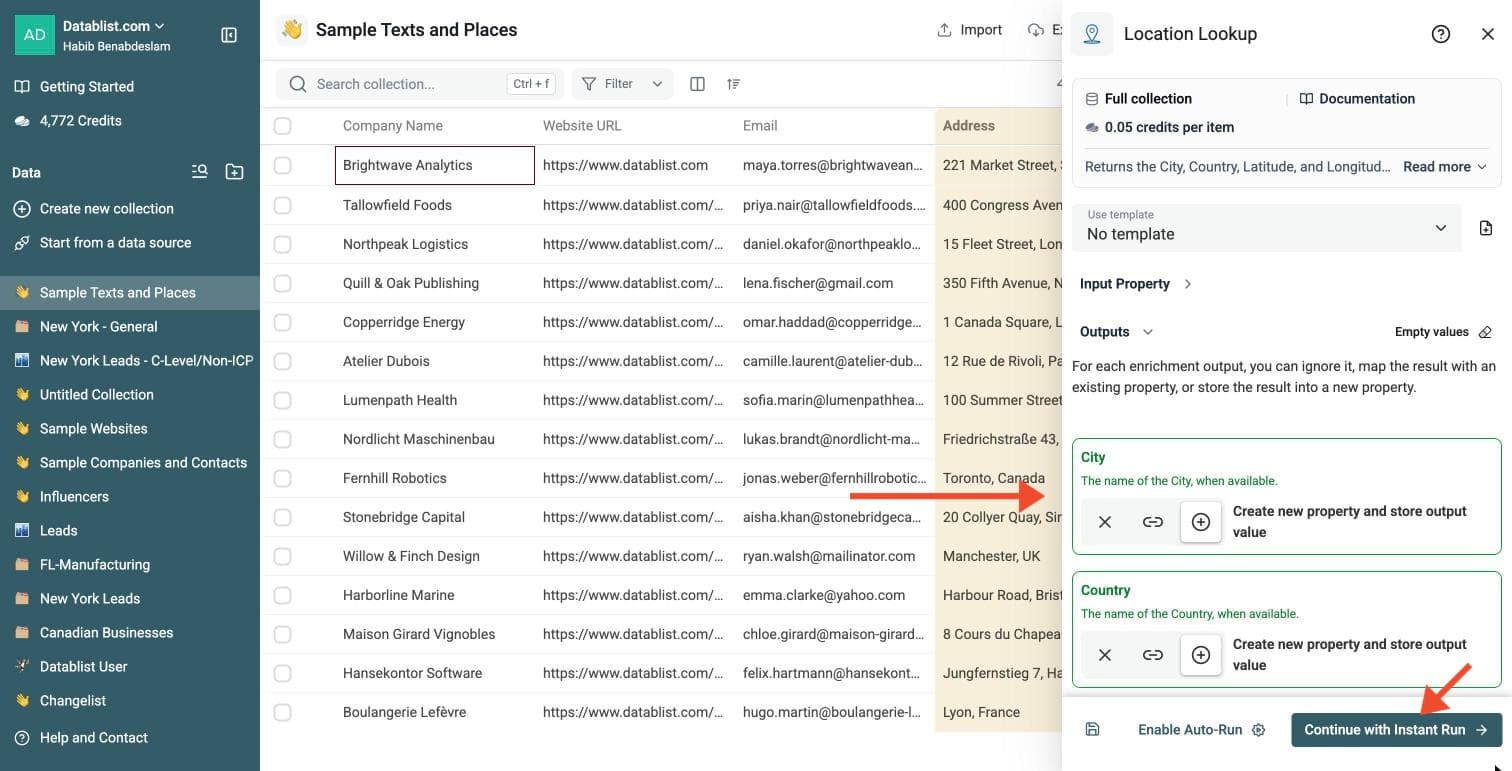1512x771 pixels.
Task: Click the ignore X icon for Country output
Action: 1105,655
